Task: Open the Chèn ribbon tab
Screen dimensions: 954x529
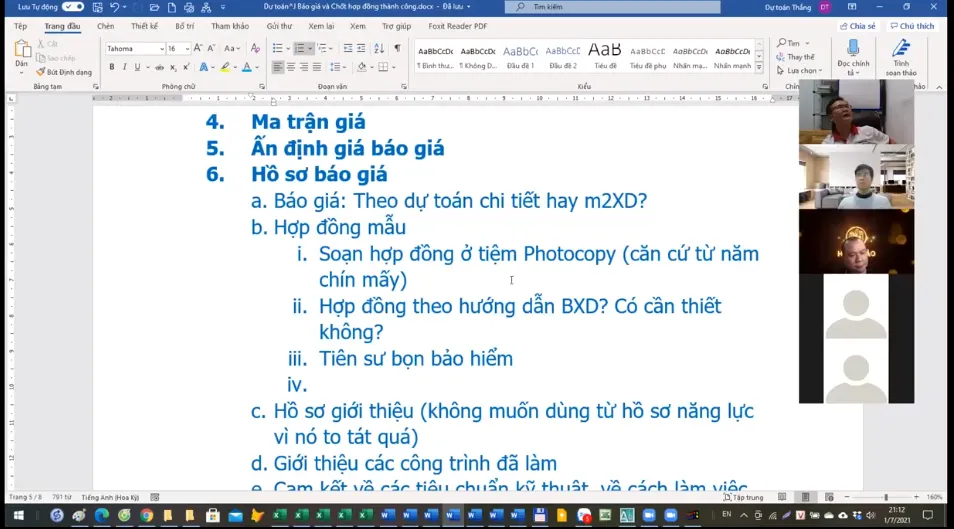Action: coord(105,26)
